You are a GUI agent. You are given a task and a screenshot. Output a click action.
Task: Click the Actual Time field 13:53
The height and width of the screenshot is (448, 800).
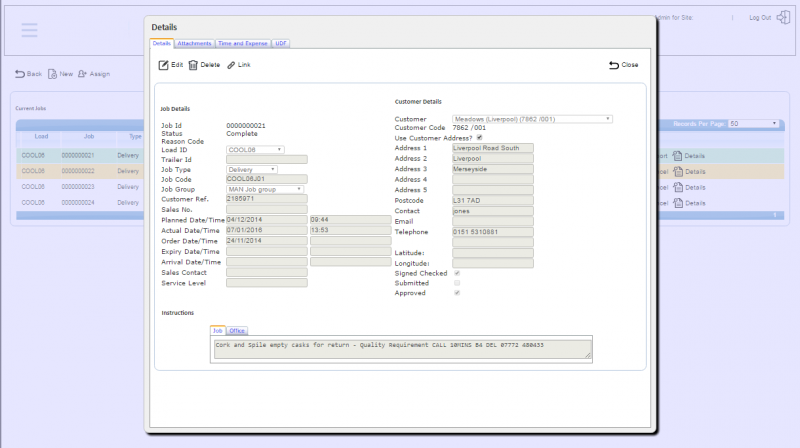351,230
